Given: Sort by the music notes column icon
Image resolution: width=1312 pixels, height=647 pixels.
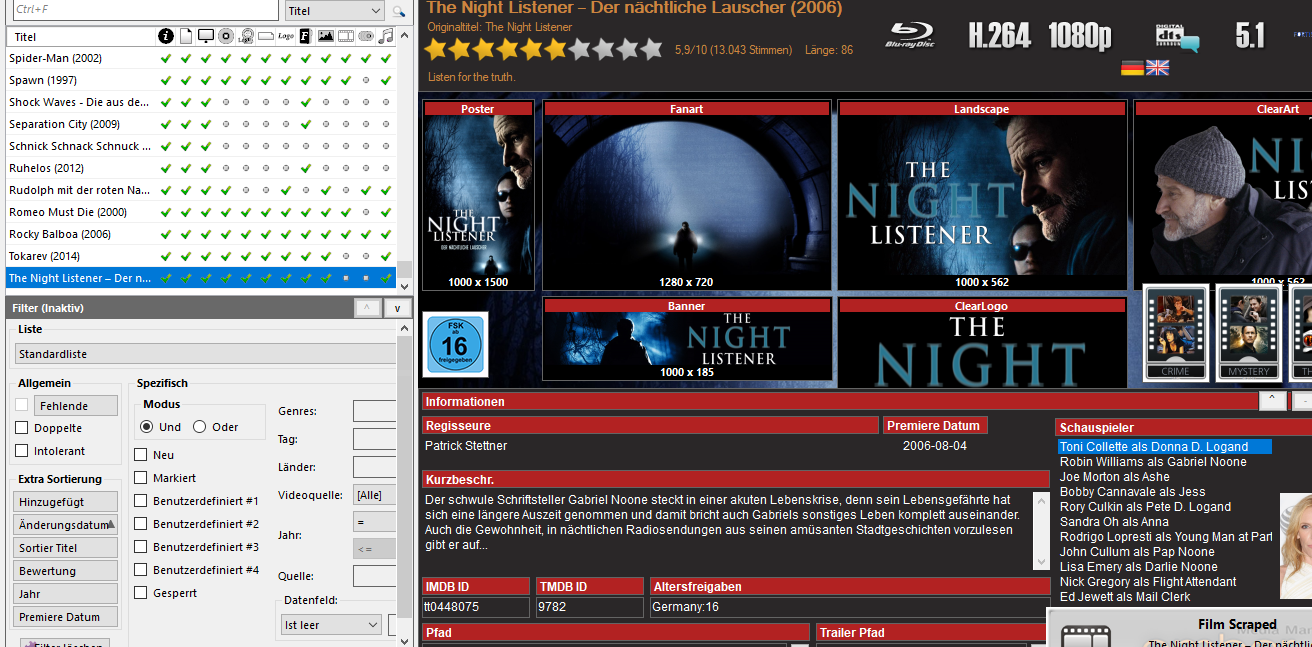Looking at the screenshot, I should click(386, 37).
